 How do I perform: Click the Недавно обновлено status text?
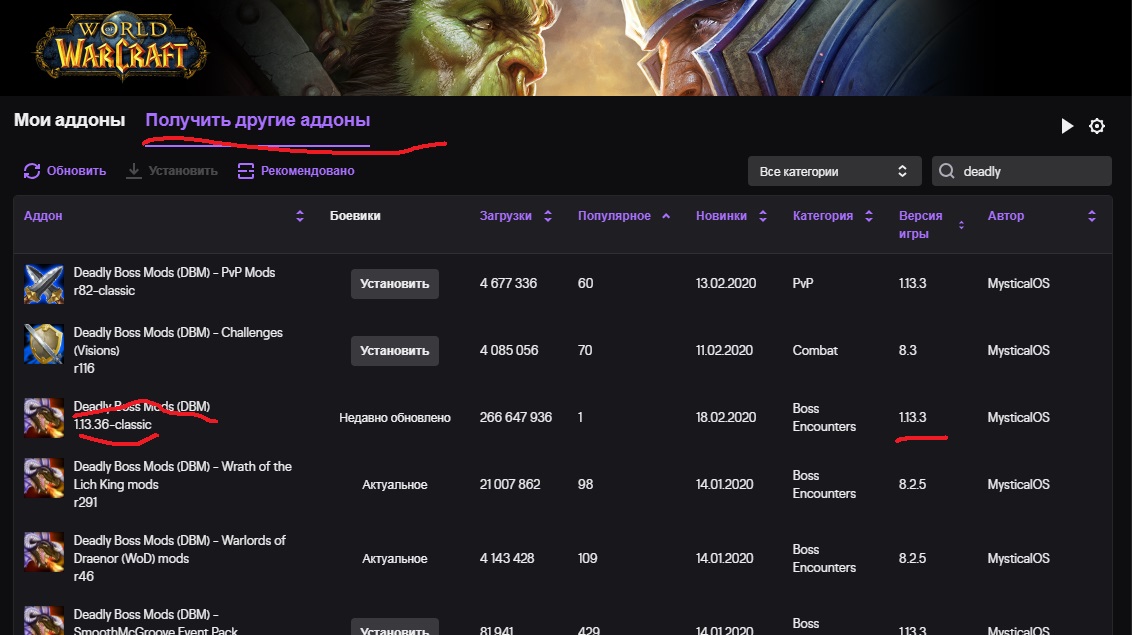click(x=395, y=417)
